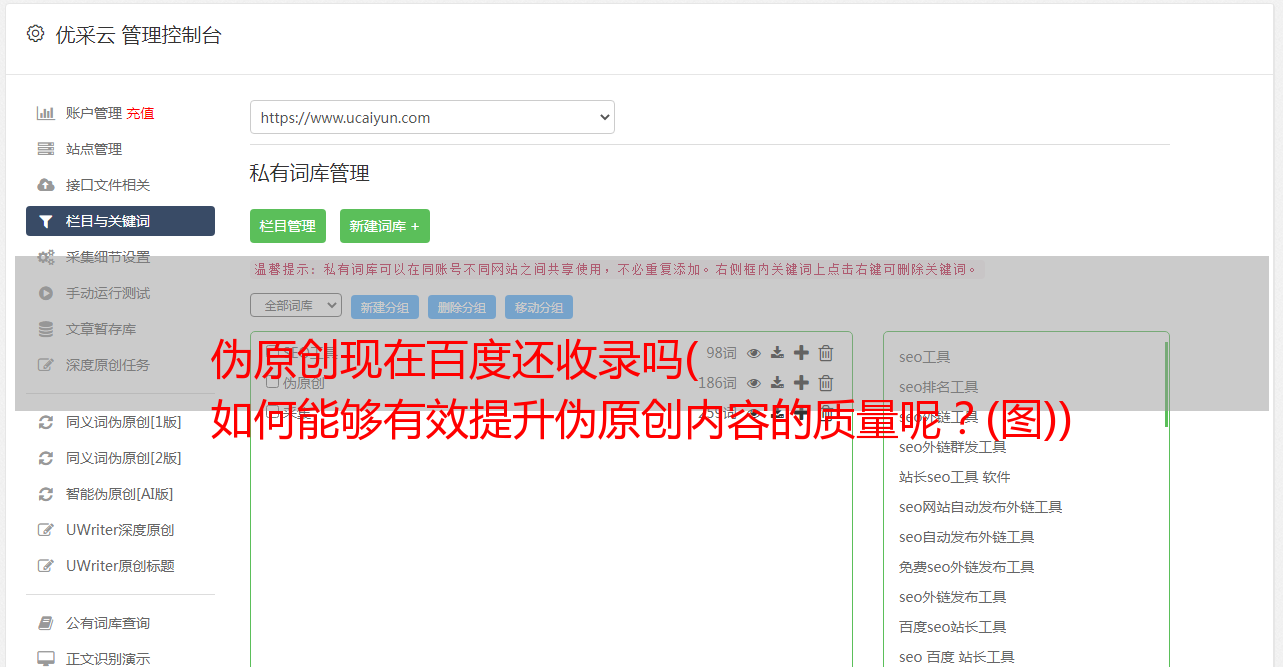Click the funnel icon for 栏目与关键词
1283x667 pixels.
pyautogui.click(x=46, y=221)
